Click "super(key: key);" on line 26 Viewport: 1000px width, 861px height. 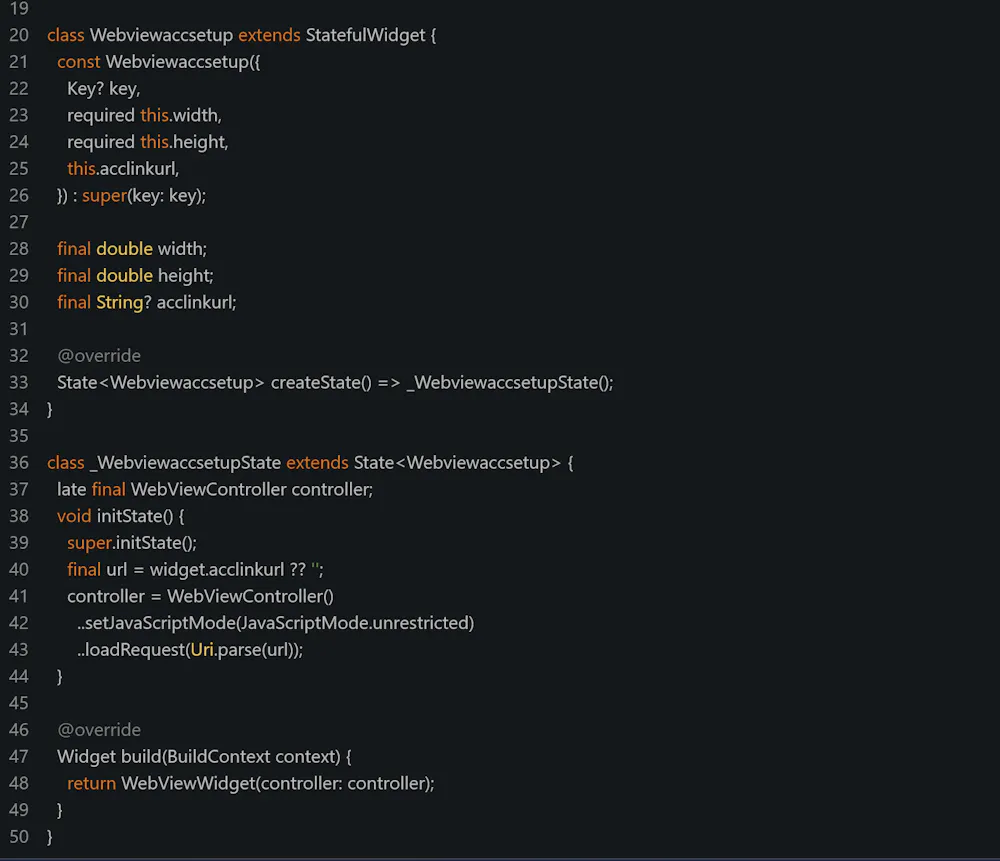pos(144,196)
